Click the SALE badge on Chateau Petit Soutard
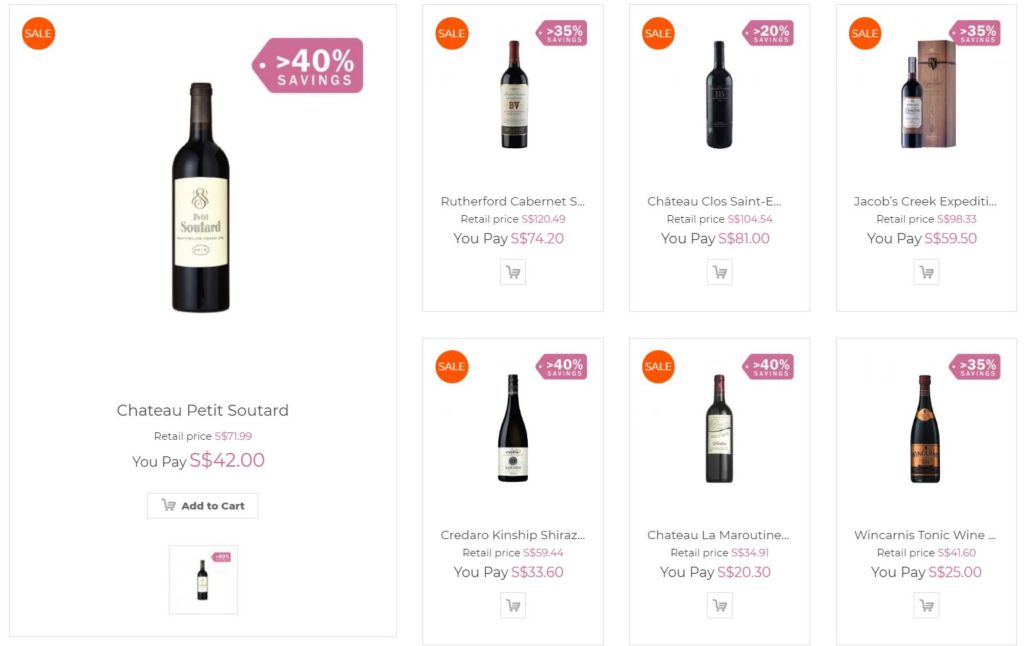The image size is (1024, 646). (x=38, y=33)
